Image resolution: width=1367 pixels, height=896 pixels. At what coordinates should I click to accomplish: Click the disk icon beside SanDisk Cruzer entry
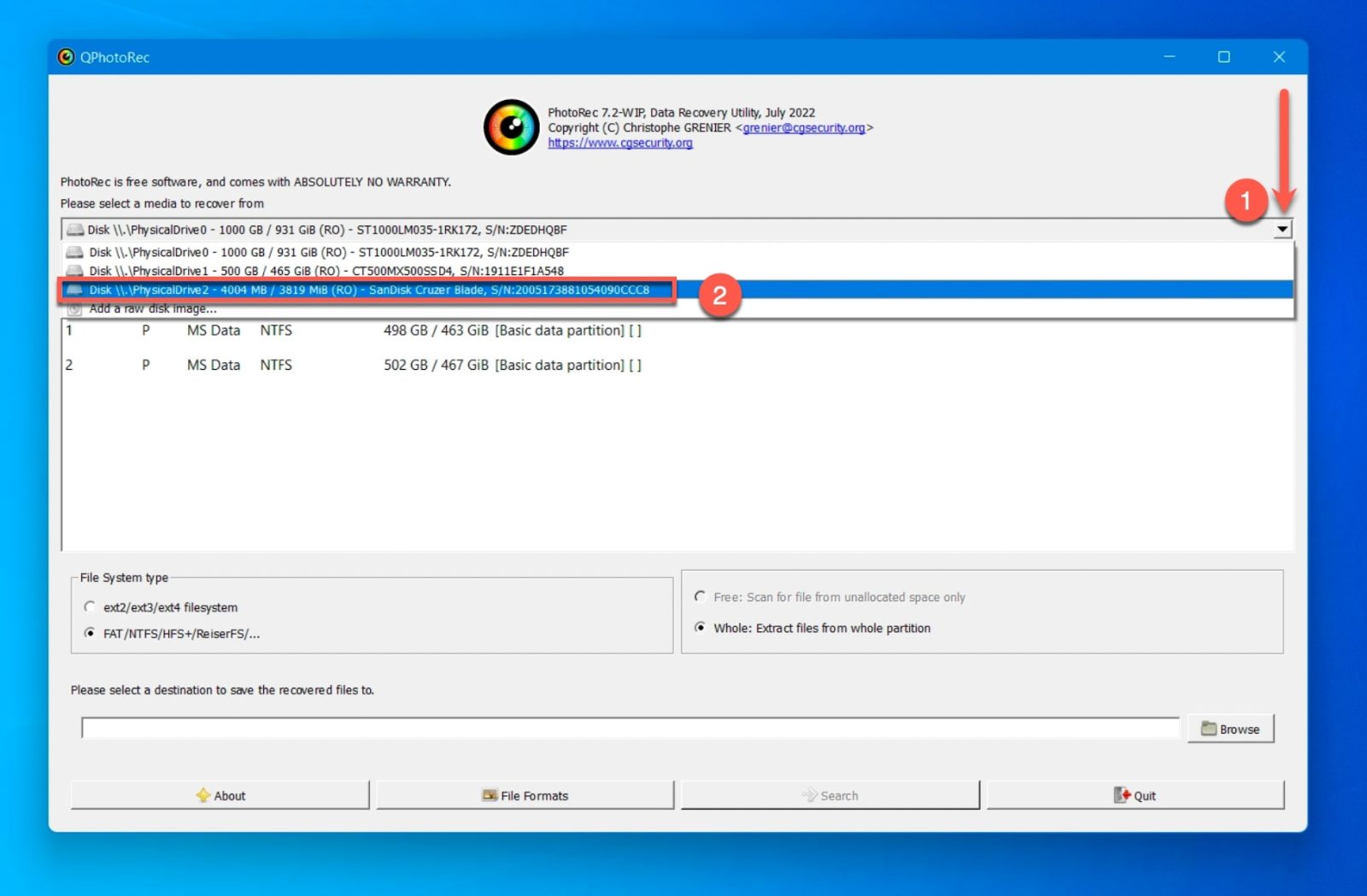click(x=75, y=290)
